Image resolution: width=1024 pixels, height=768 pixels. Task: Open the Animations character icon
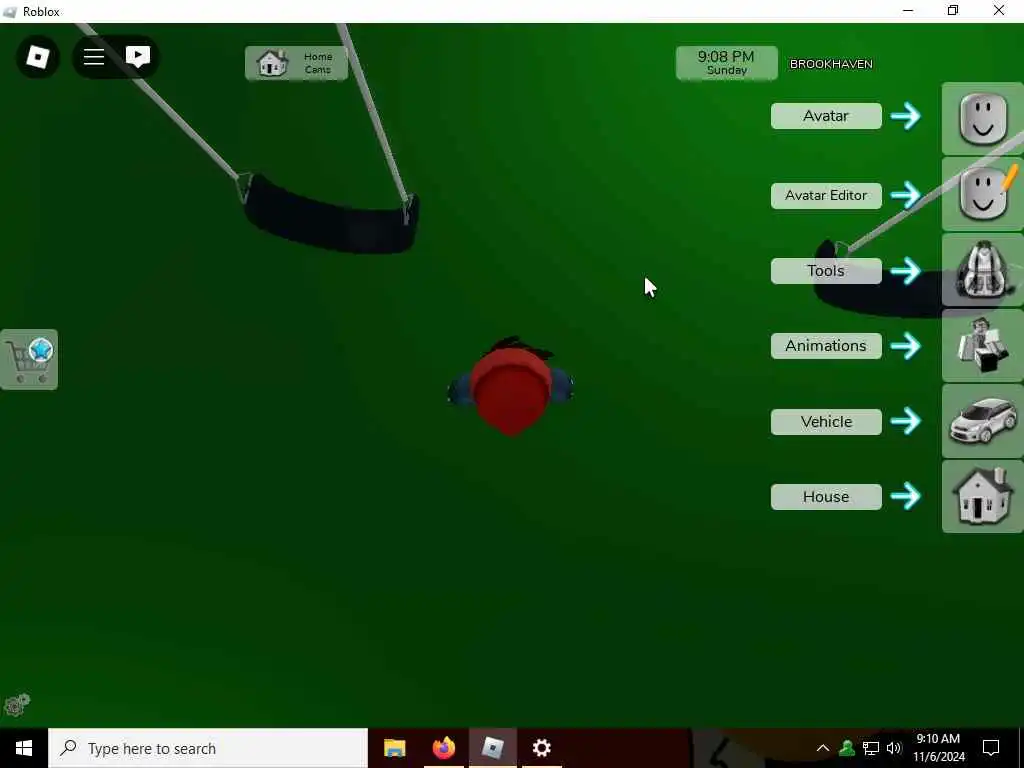click(x=982, y=345)
